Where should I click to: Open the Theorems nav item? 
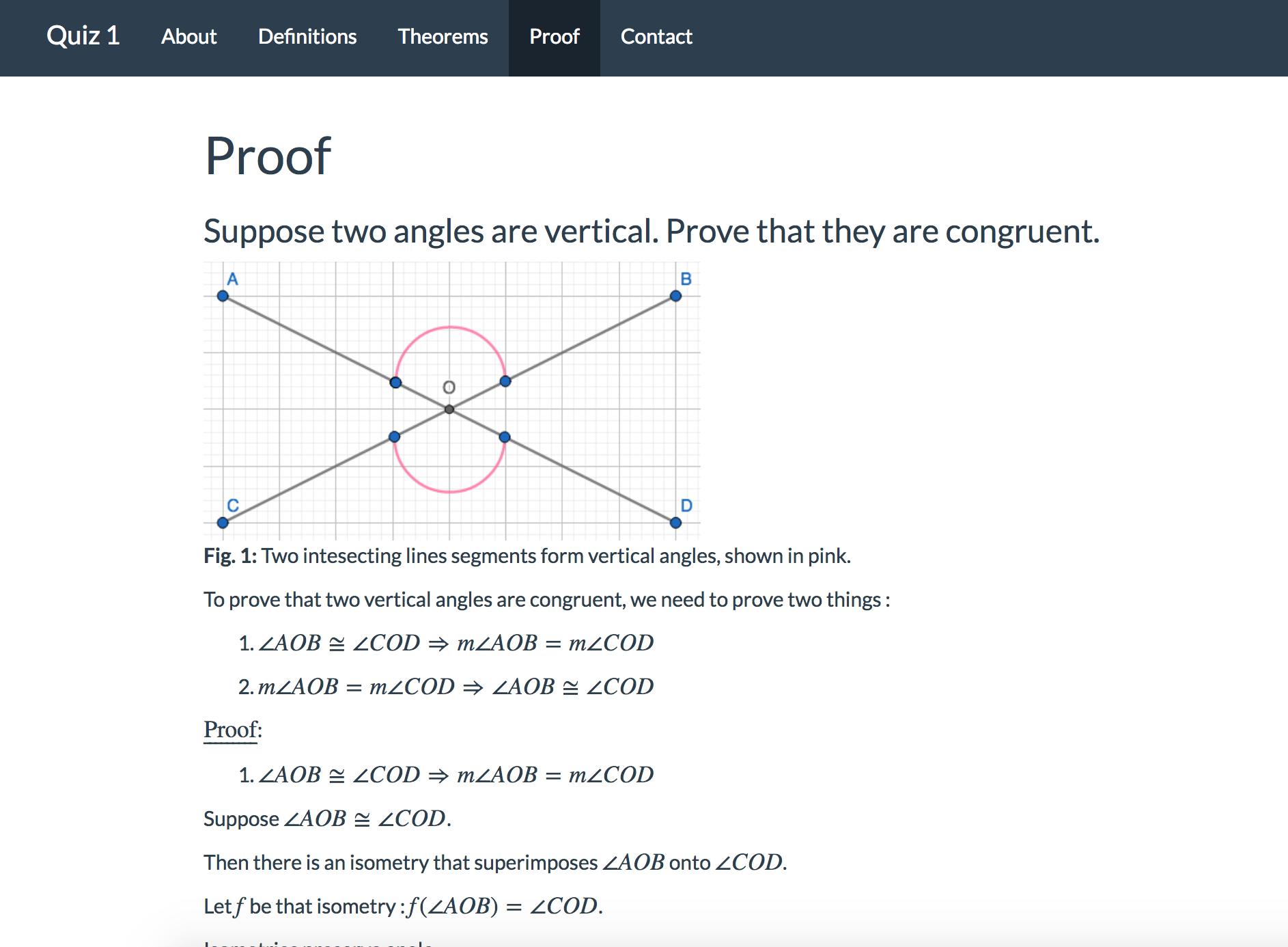443,36
